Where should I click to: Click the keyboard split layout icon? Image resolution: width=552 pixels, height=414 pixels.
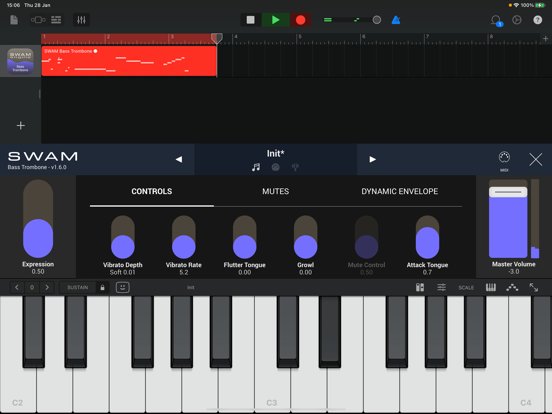point(420,287)
